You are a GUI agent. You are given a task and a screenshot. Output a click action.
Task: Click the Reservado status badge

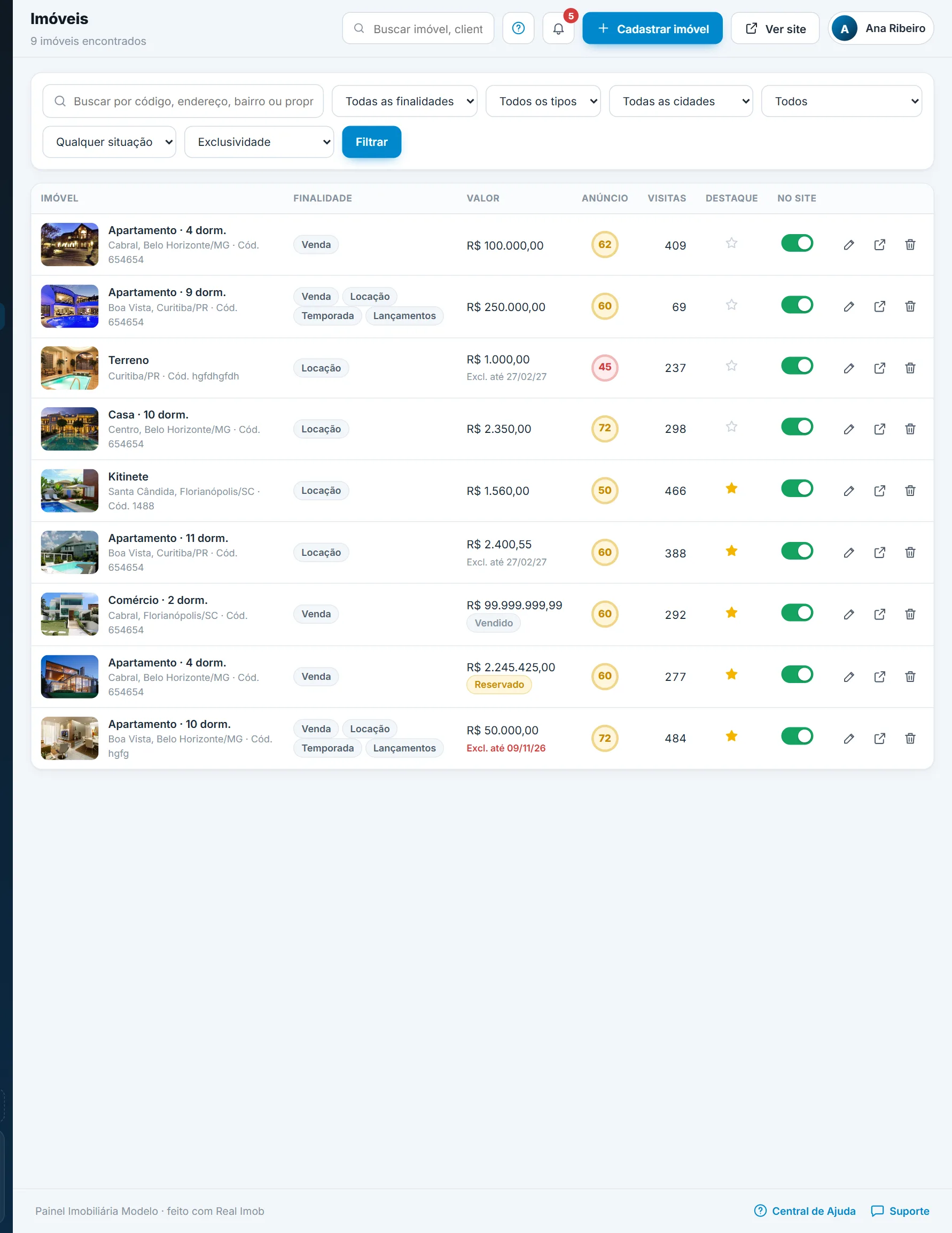click(499, 684)
